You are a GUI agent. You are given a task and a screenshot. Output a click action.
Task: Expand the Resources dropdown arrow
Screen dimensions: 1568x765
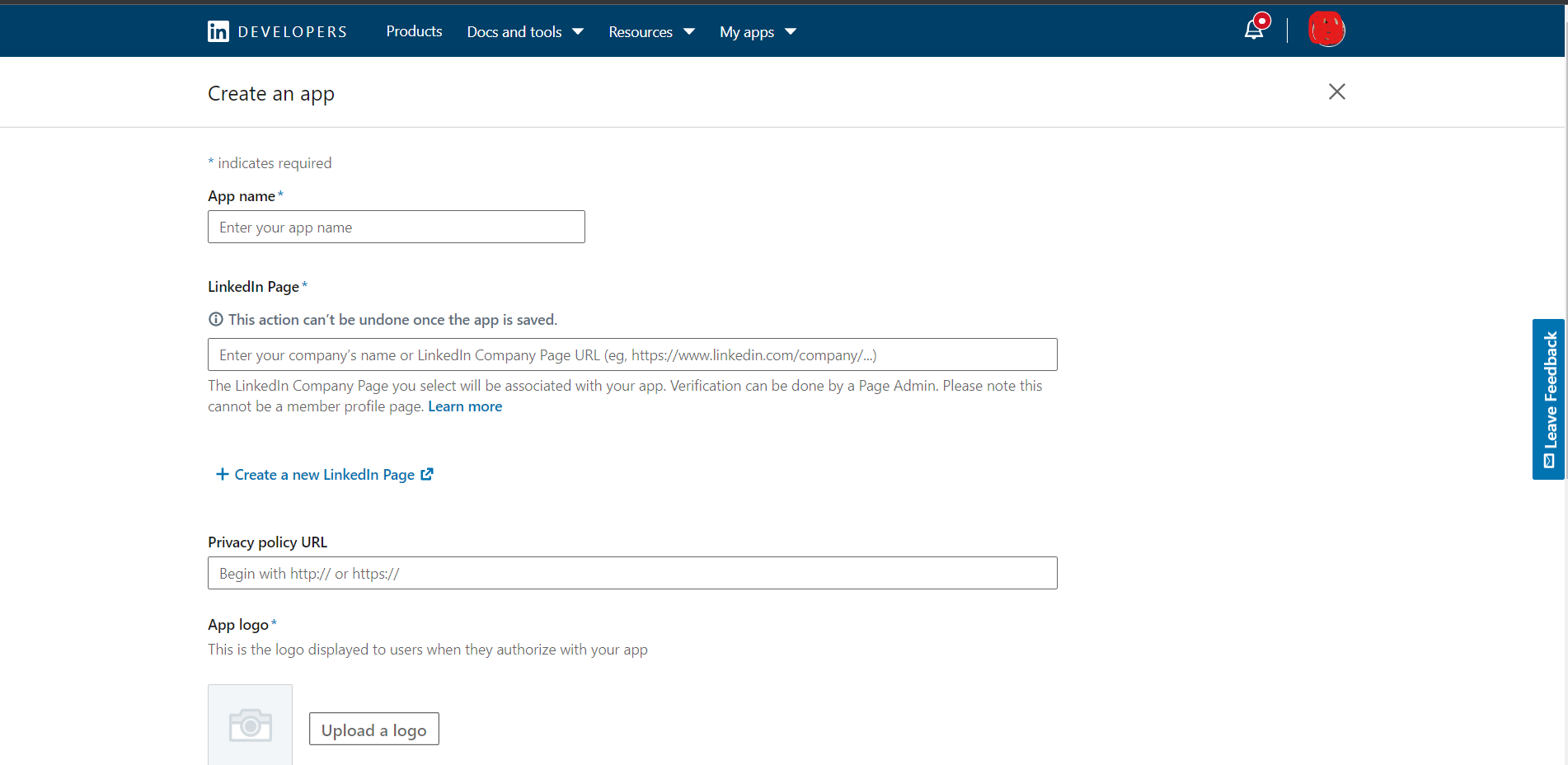[x=689, y=31]
